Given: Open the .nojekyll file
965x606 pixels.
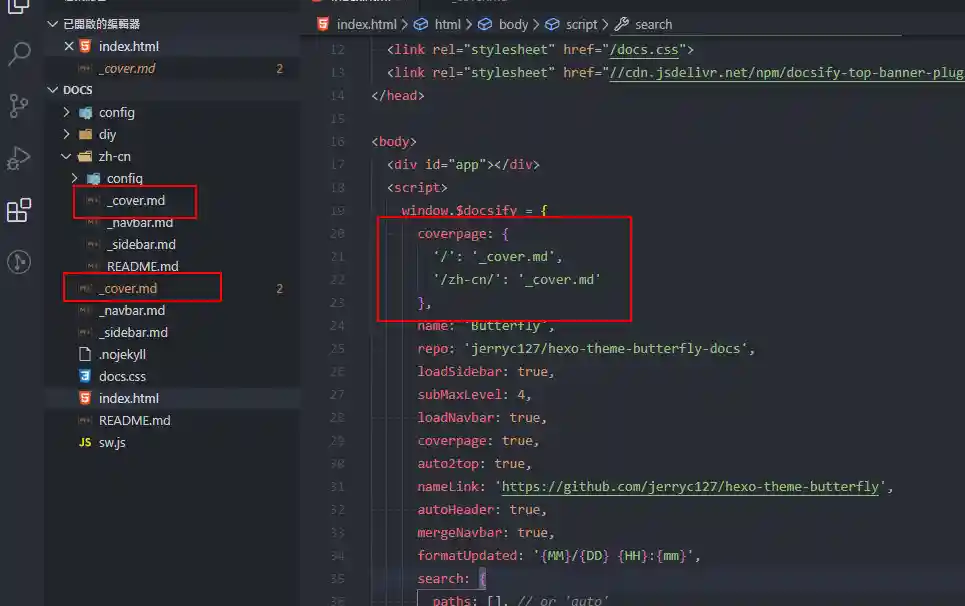Looking at the screenshot, I should pos(122,354).
